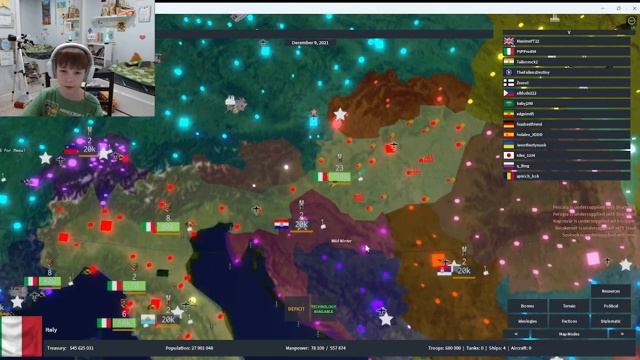Collapse the player list with the top chevron
The image size is (640, 360).
click(x=569, y=32)
